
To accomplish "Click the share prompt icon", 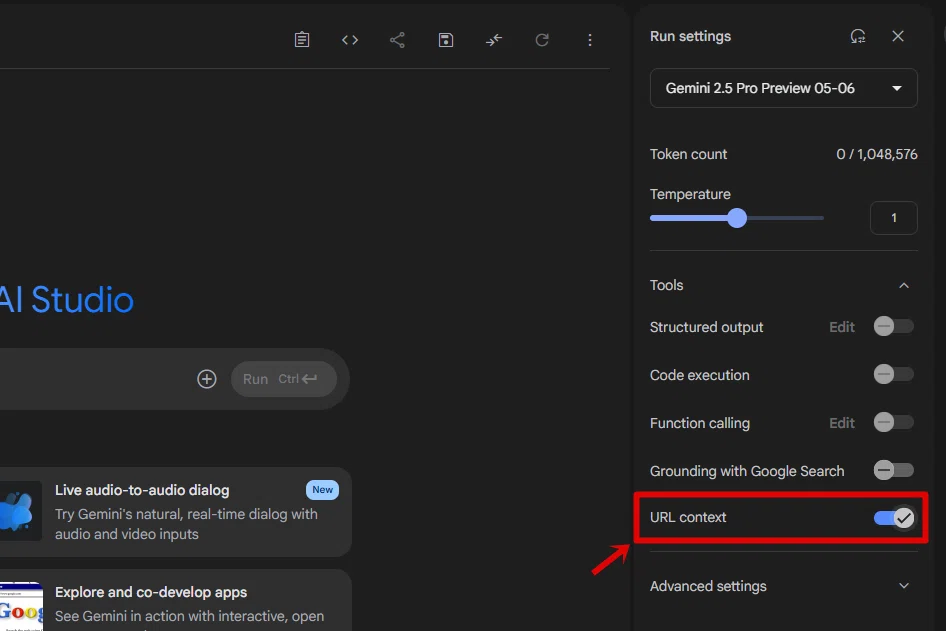I will click(397, 40).
